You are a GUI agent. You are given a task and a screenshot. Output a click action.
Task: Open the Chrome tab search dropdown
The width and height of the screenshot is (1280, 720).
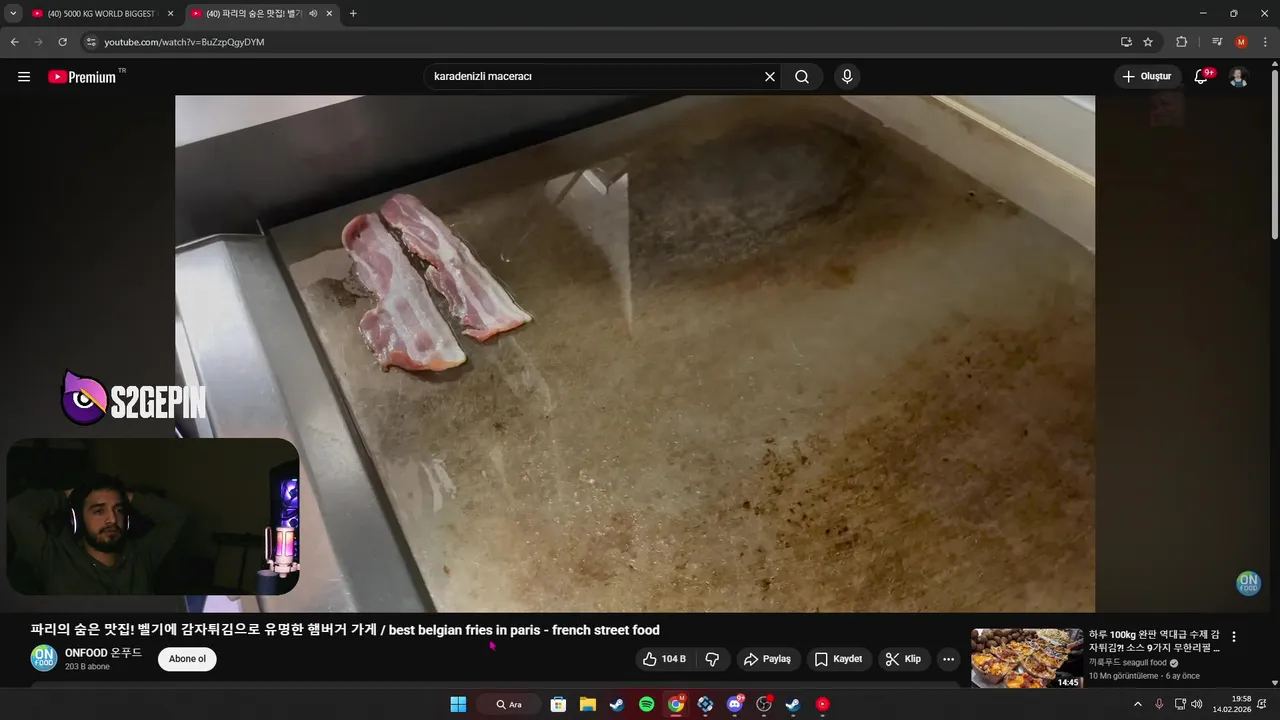(x=13, y=14)
